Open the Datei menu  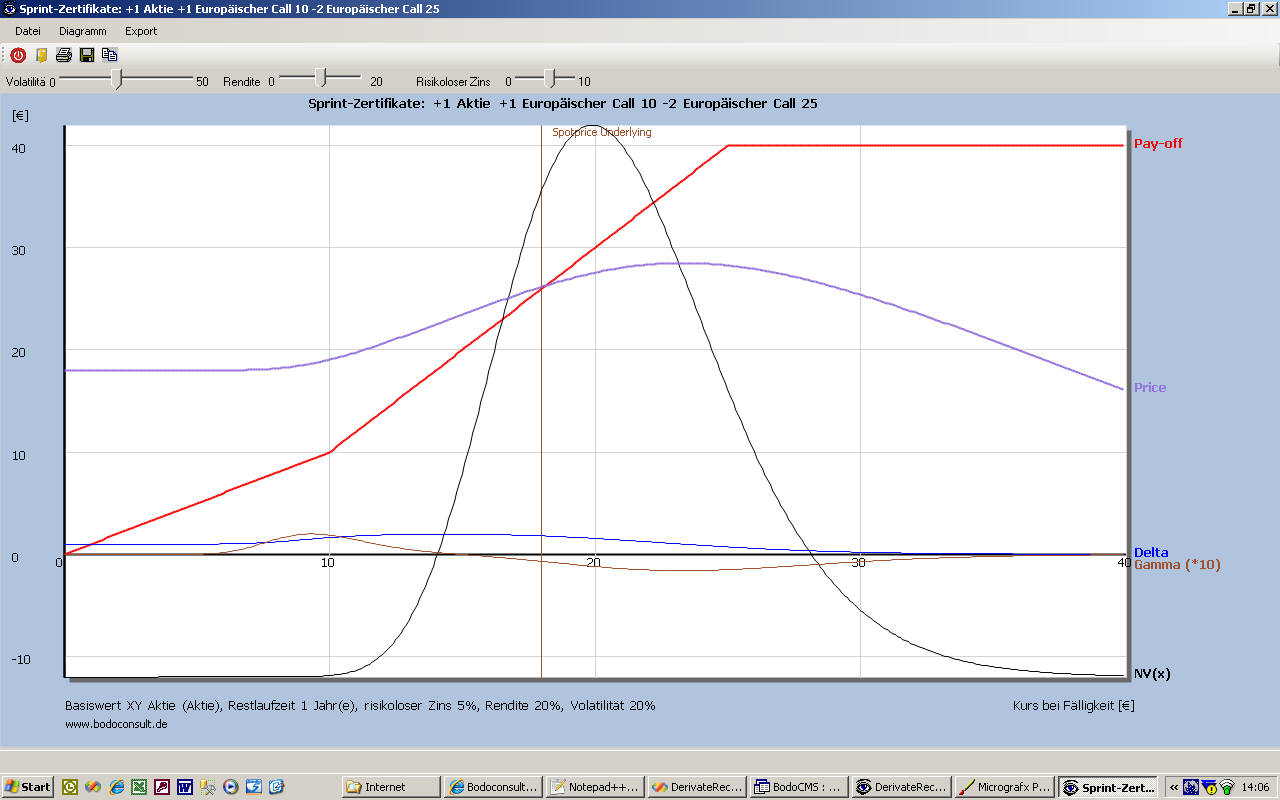[x=28, y=31]
